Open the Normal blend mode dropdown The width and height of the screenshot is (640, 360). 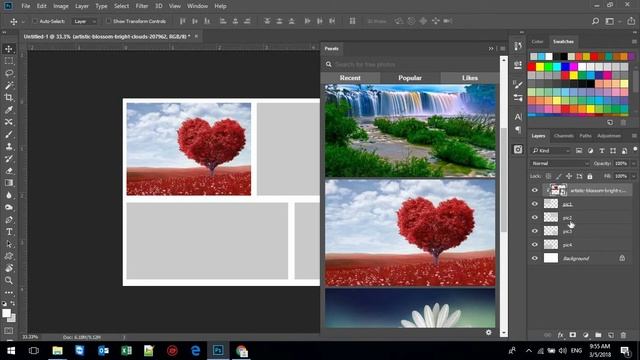pos(560,163)
